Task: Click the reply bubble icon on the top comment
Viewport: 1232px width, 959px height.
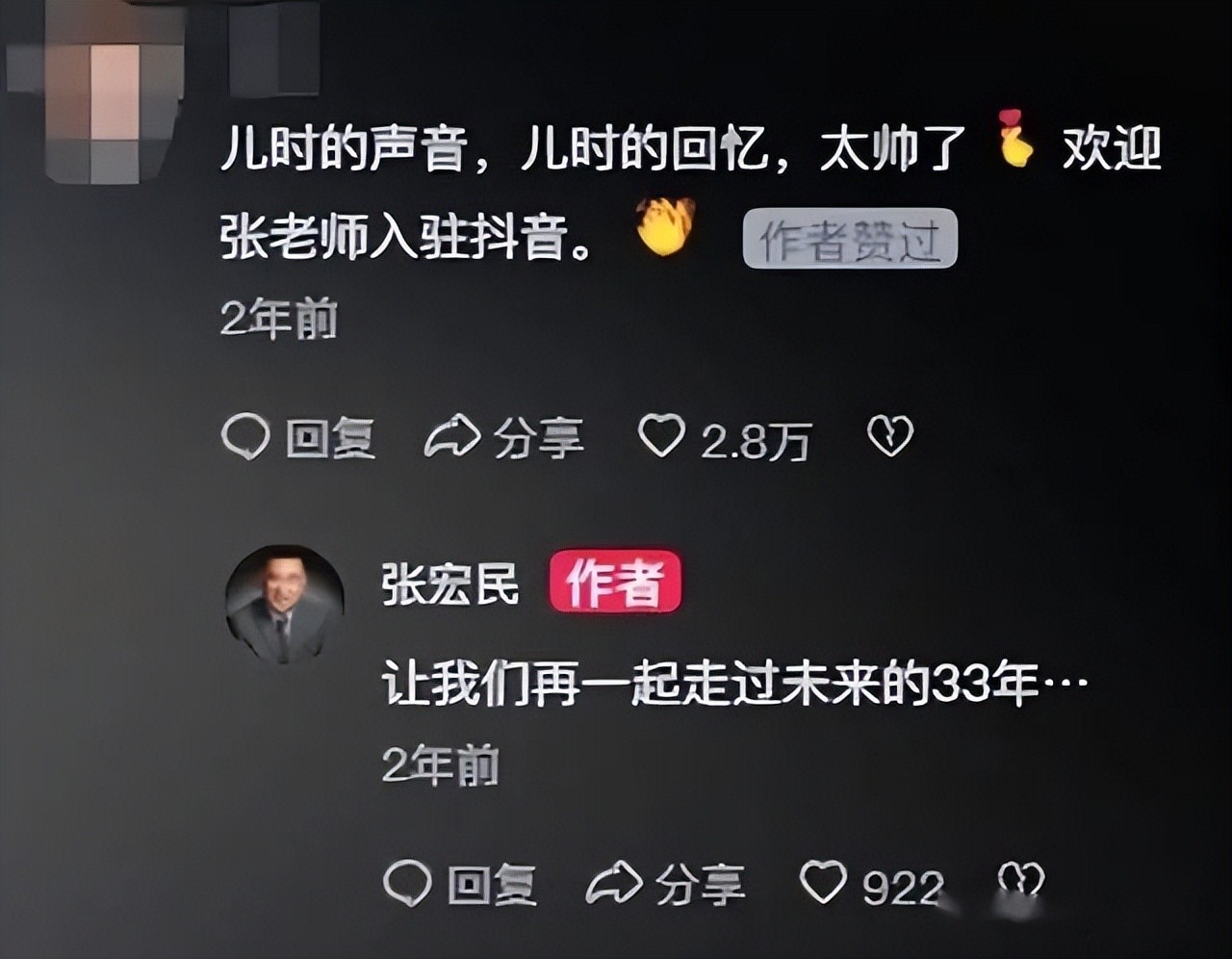Action: click(244, 437)
